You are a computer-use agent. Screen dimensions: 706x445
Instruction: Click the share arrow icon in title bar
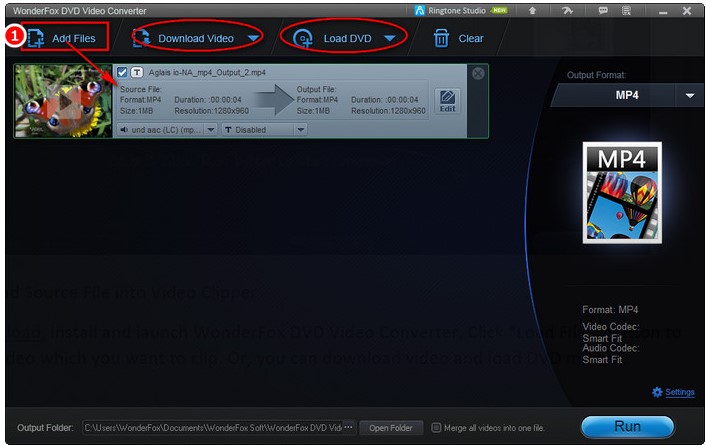pos(567,10)
